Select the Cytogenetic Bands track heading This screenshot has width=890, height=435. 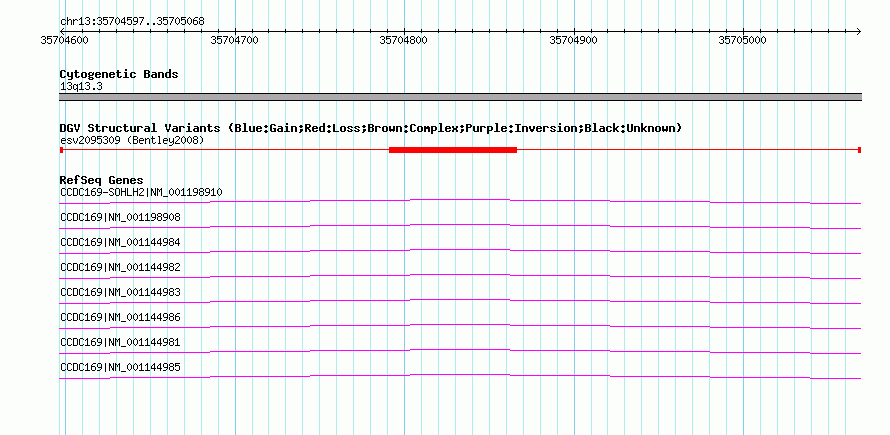pos(119,74)
